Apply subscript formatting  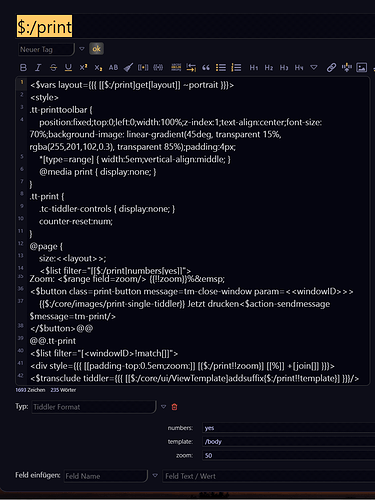[98, 68]
